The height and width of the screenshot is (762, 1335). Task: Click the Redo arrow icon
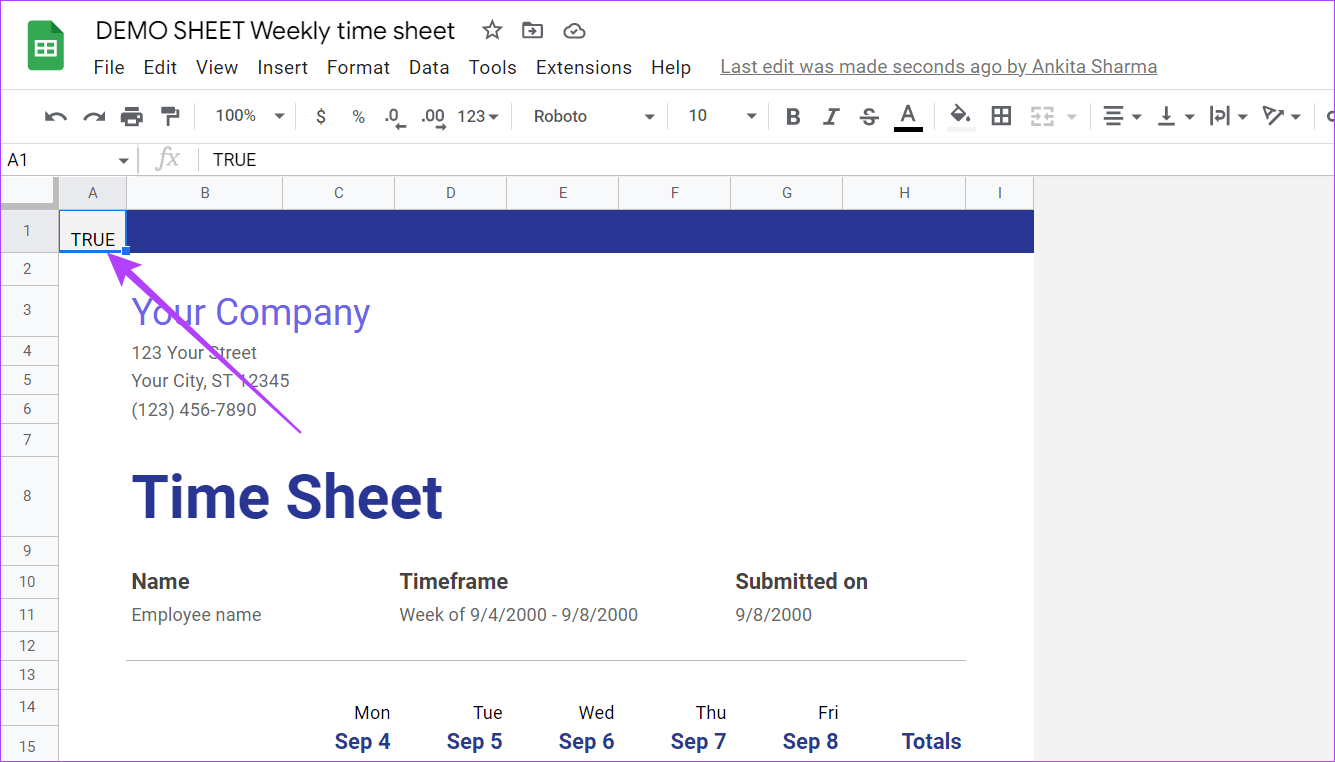[94, 117]
